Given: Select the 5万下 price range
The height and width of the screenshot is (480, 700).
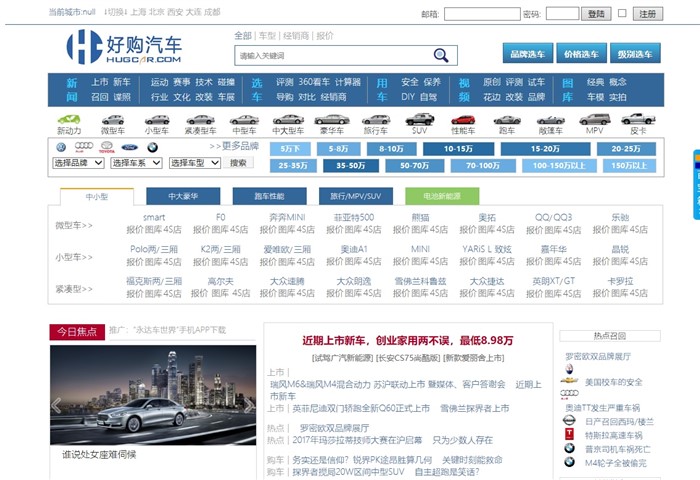Looking at the screenshot, I should tap(290, 149).
